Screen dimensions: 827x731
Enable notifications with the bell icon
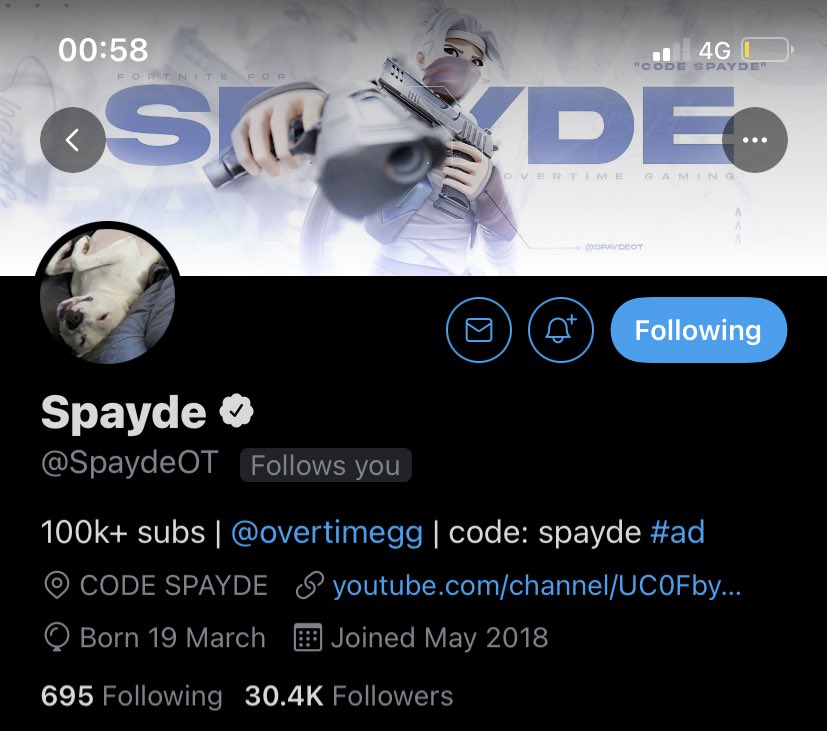click(561, 330)
